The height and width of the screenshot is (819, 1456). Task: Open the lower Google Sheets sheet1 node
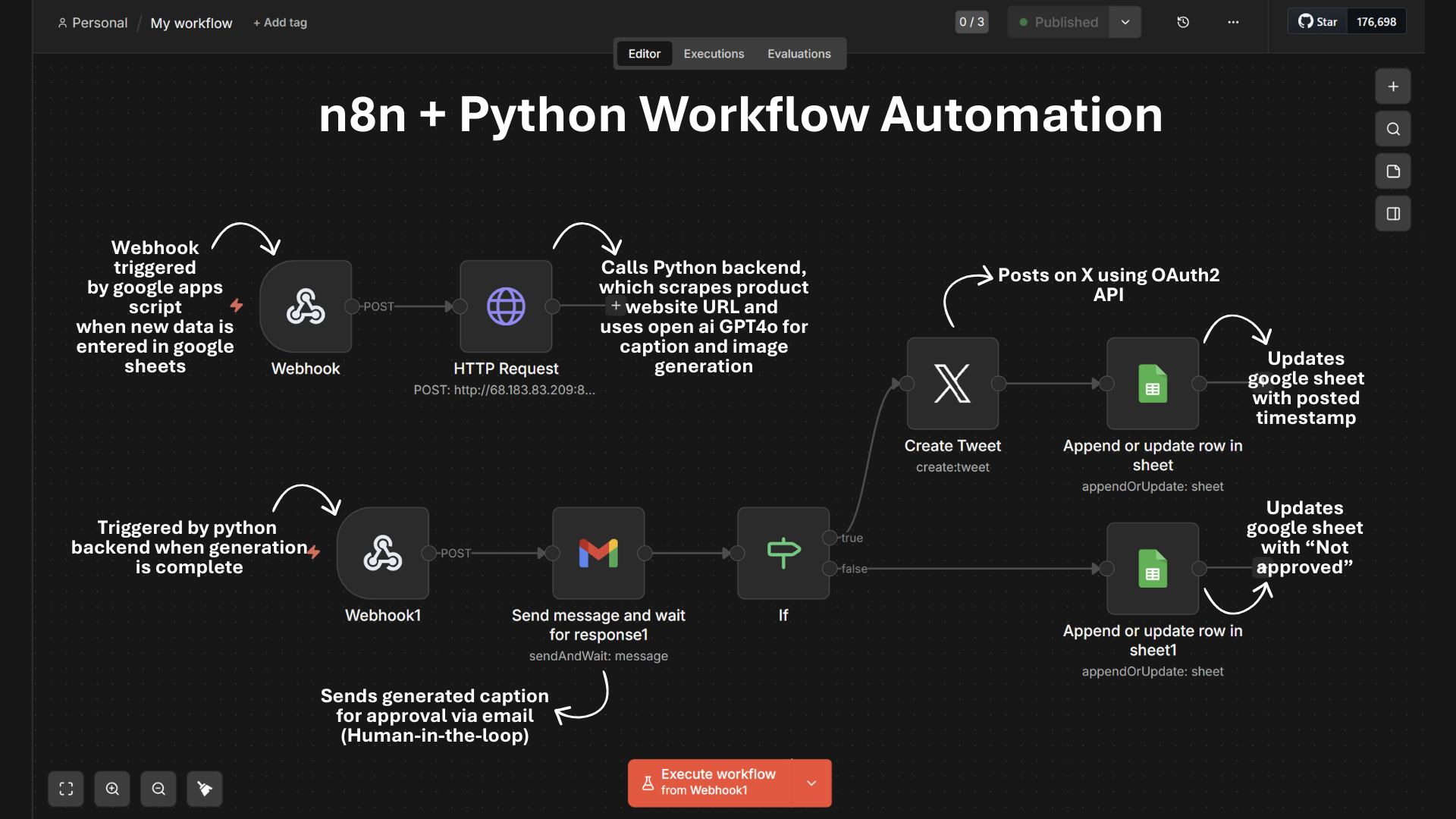tap(1153, 568)
